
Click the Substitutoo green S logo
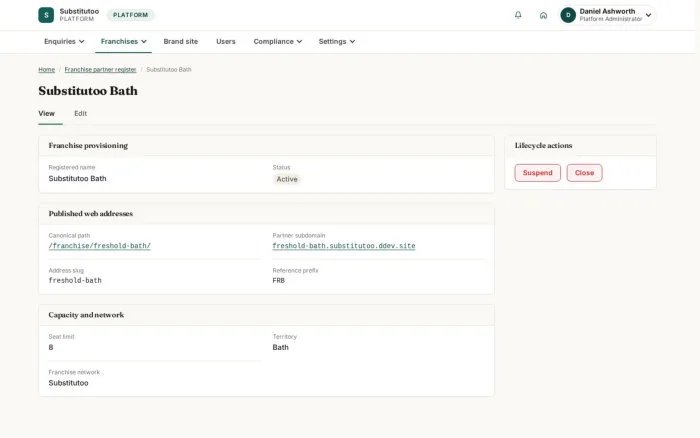[x=46, y=15]
